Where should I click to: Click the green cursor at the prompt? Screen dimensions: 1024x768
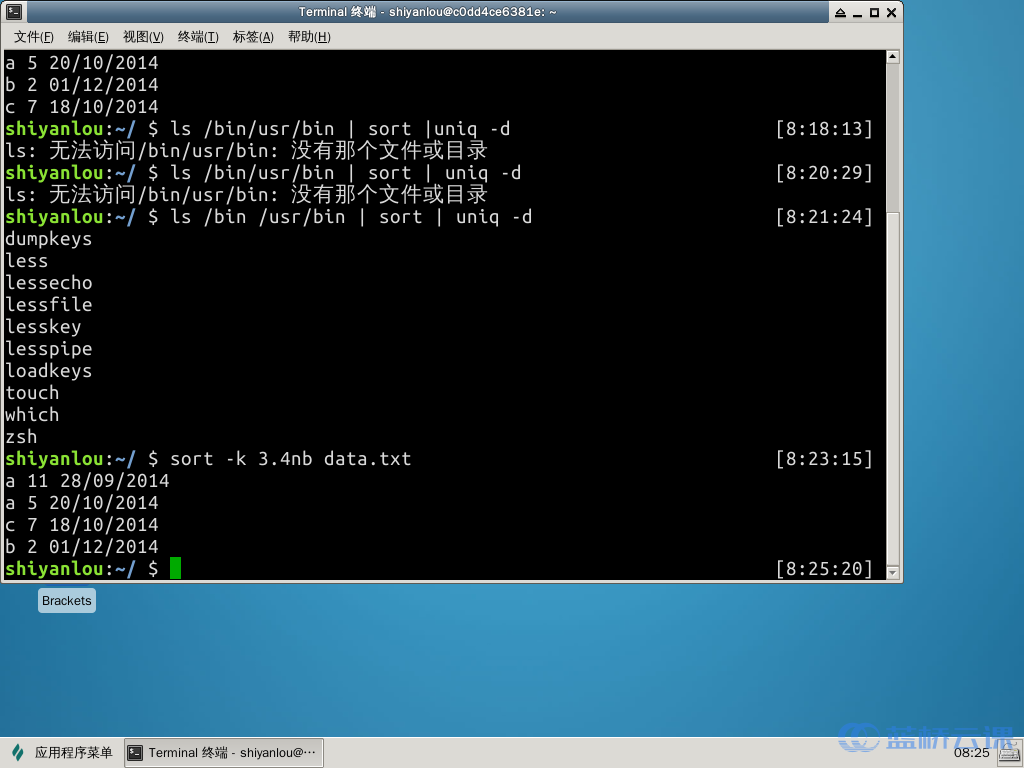pyautogui.click(x=175, y=568)
